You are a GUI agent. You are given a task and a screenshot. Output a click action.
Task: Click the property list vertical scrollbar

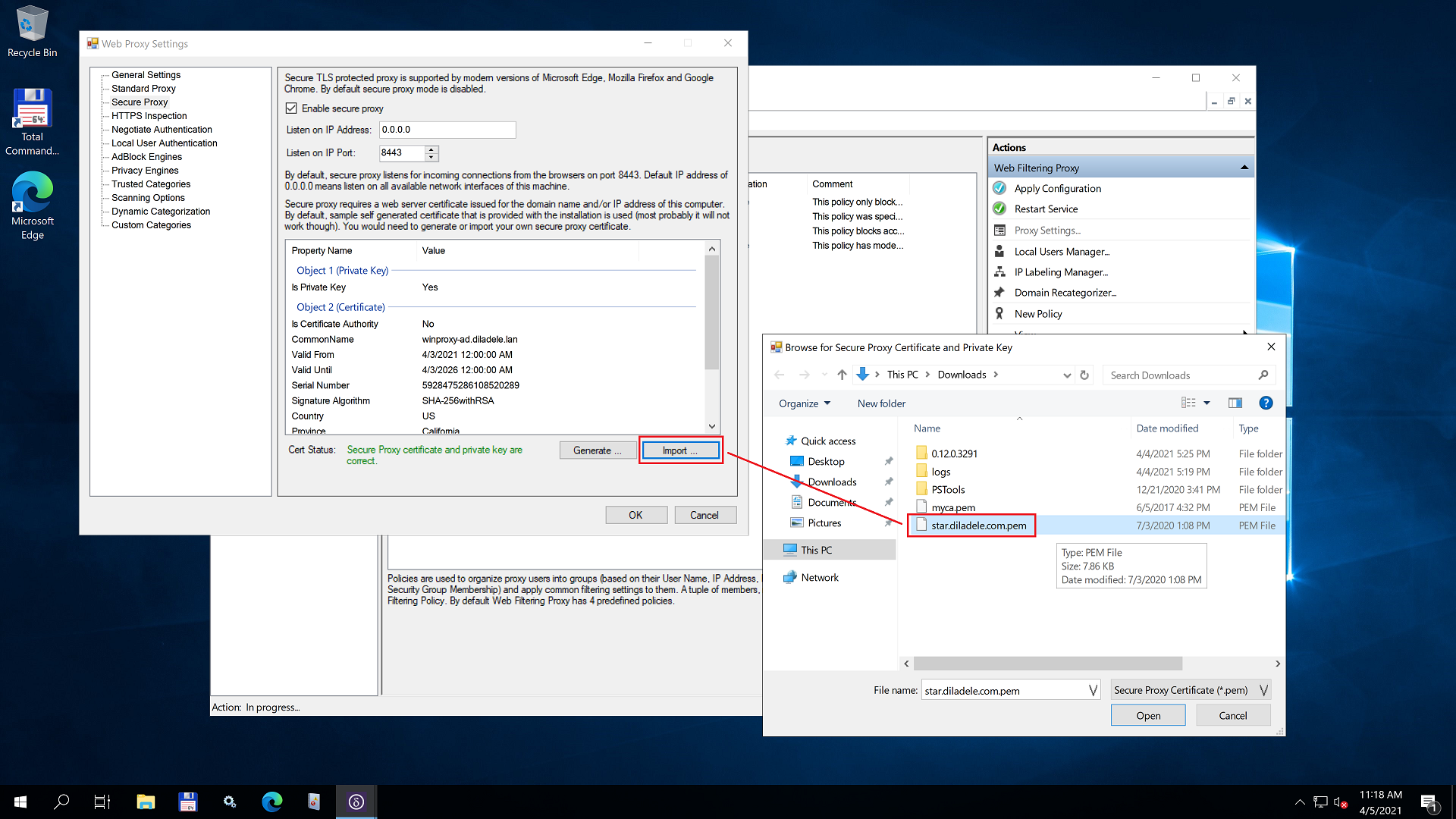[x=711, y=312]
